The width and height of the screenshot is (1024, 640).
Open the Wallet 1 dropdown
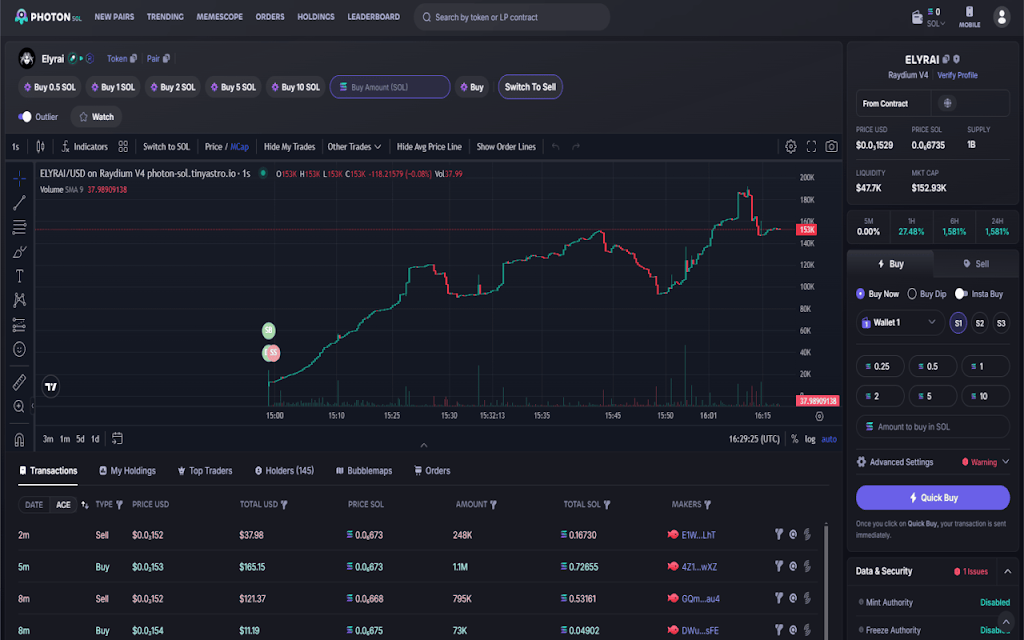900,323
